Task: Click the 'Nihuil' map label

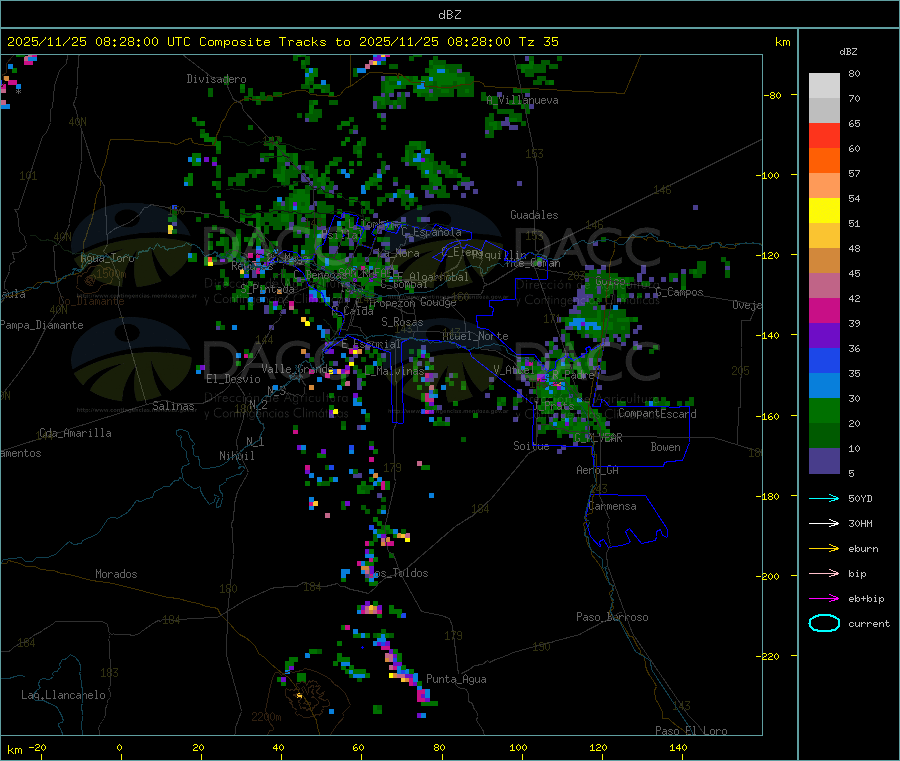Action: 236,456
